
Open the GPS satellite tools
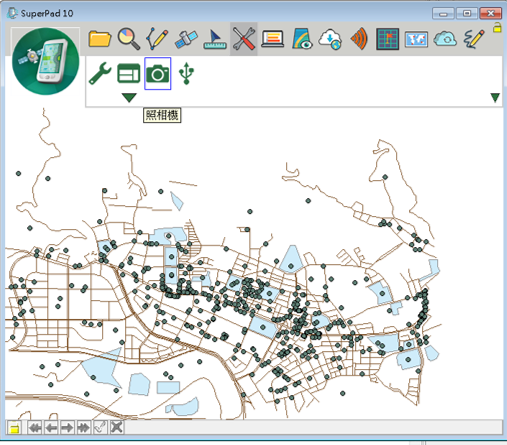186,39
